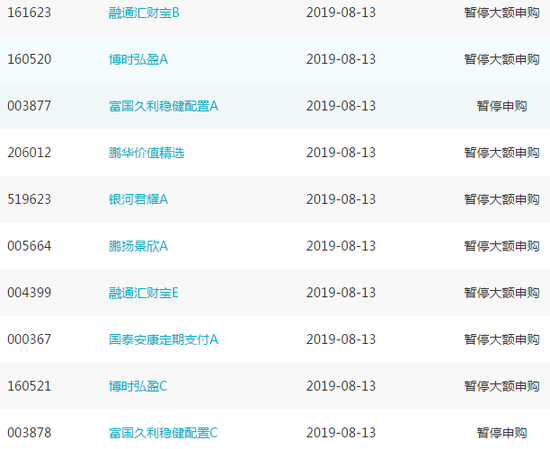Screen dimensions: 550x449
Task: Click 暂停大额申购 status in 160521 row
Action: point(502,386)
